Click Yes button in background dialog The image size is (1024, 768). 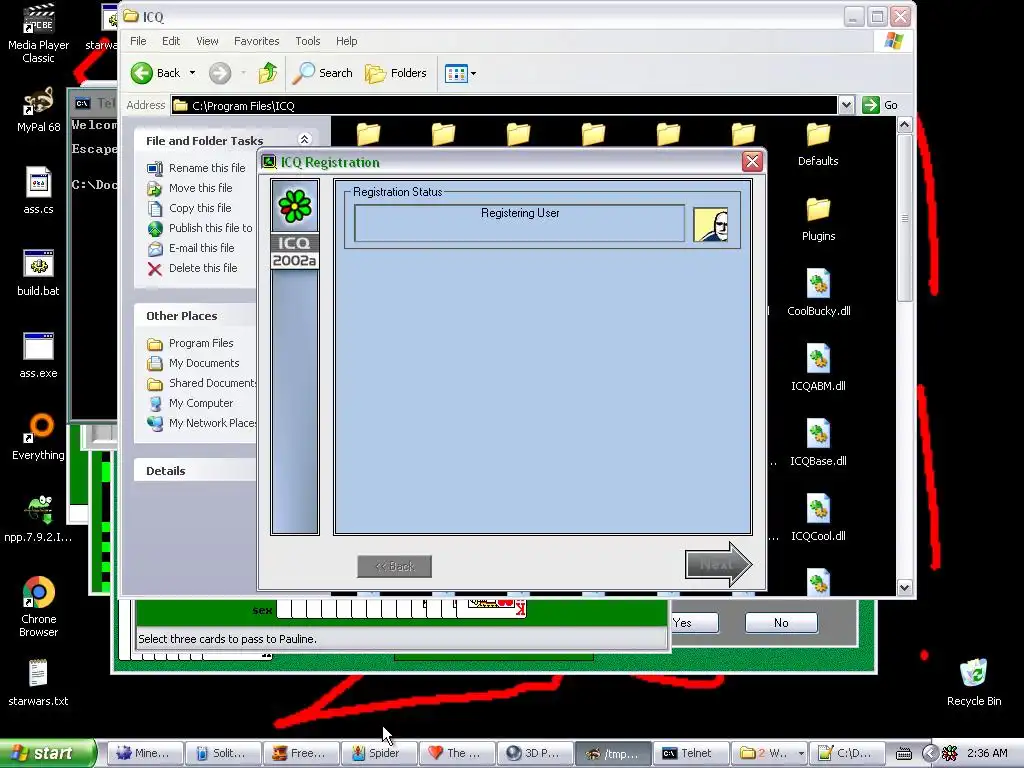click(695, 622)
